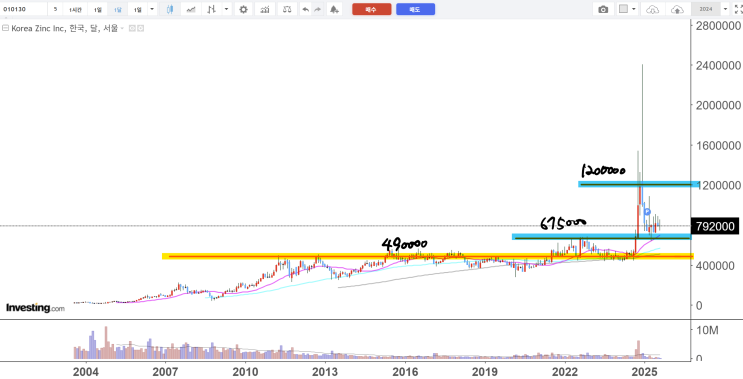
Task: Click the 2010 date axis label
Action: (245, 371)
